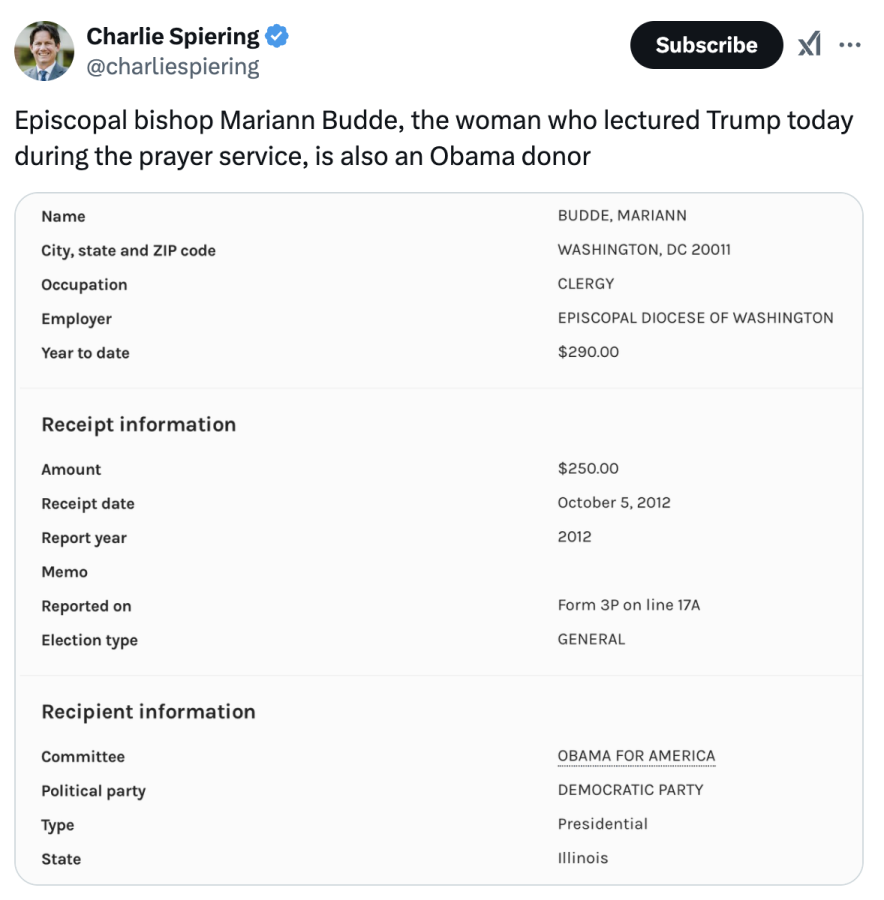Screen dimensions: 884x900
Task: Select the EPISCOPAL DIOCESE OF WASHINGTON employer text
Action: point(695,318)
